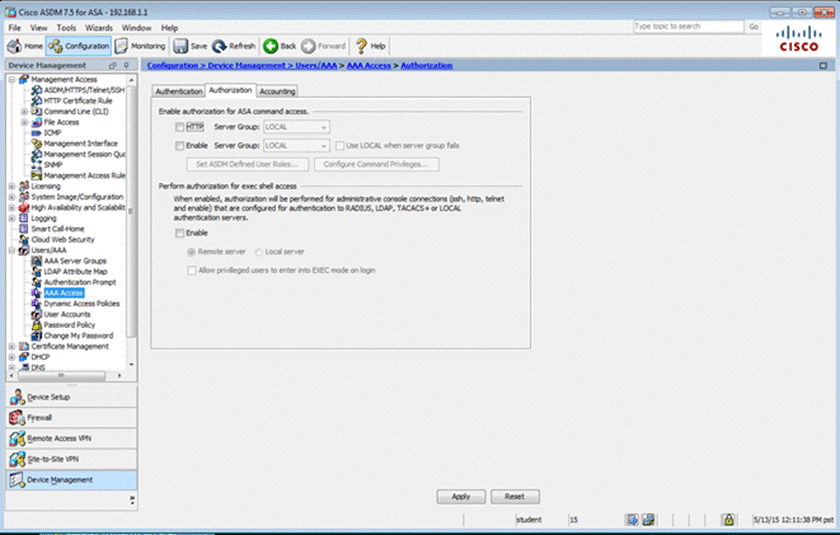Viewport: 840px width, 535px height.
Task: Open HTTP Server Group dropdown
Action: pos(296,127)
